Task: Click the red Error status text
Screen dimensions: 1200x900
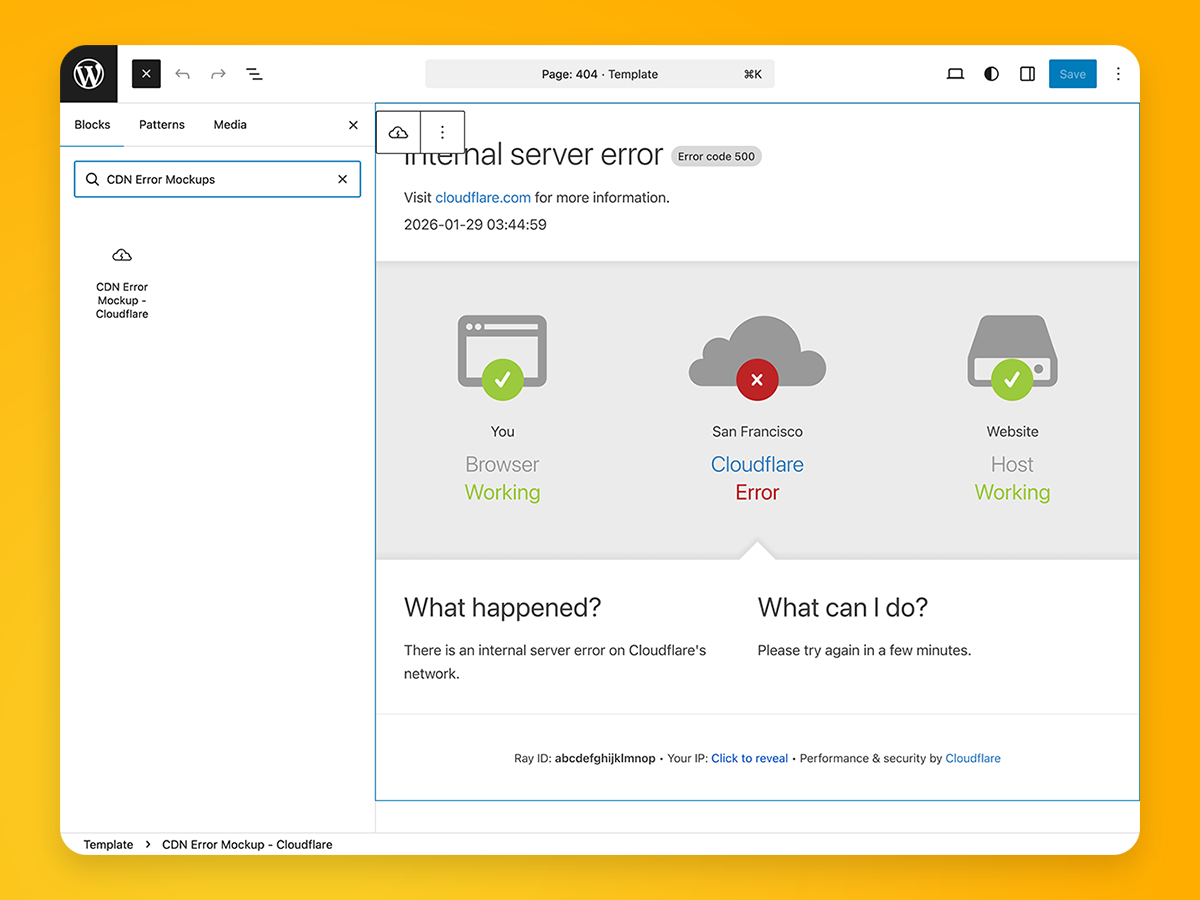Action: [x=757, y=493]
